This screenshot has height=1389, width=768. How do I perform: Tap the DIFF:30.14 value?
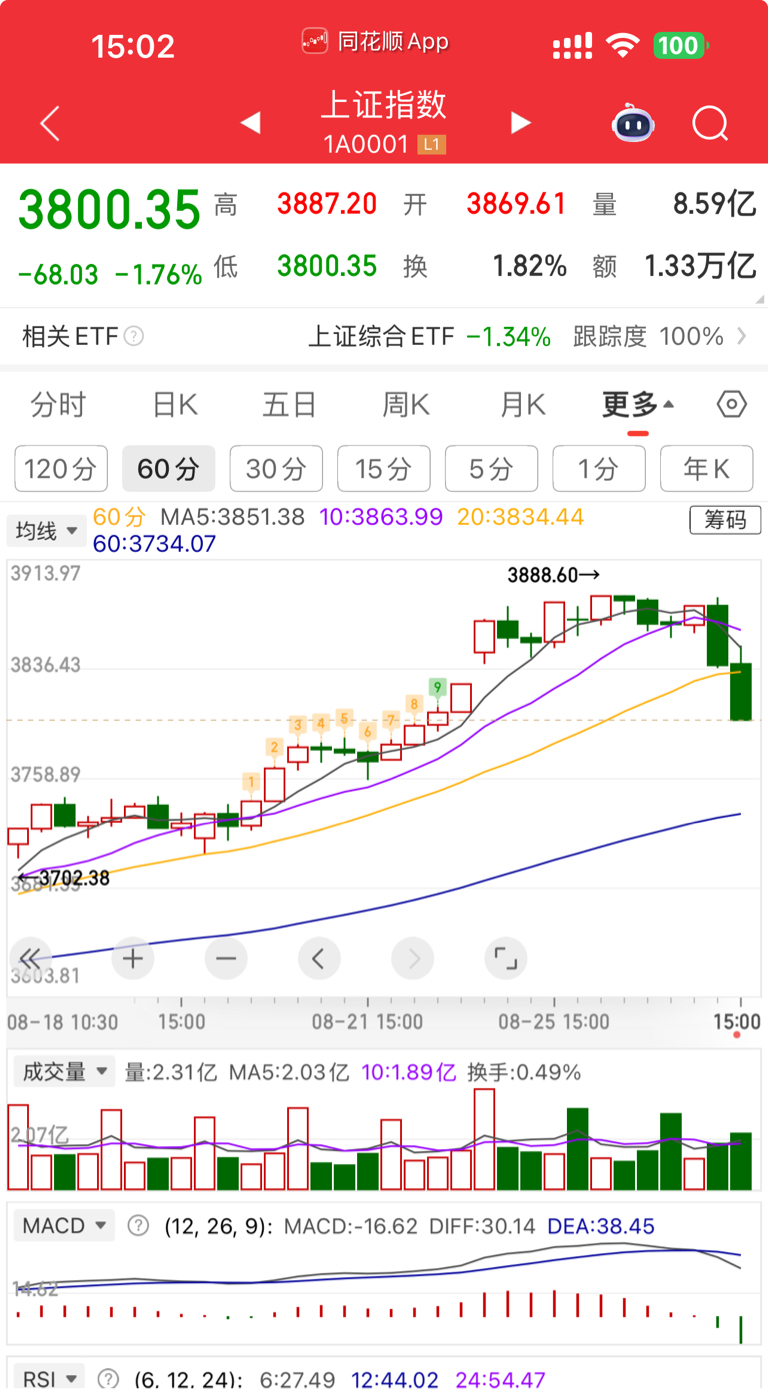pyautogui.click(x=482, y=1226)
